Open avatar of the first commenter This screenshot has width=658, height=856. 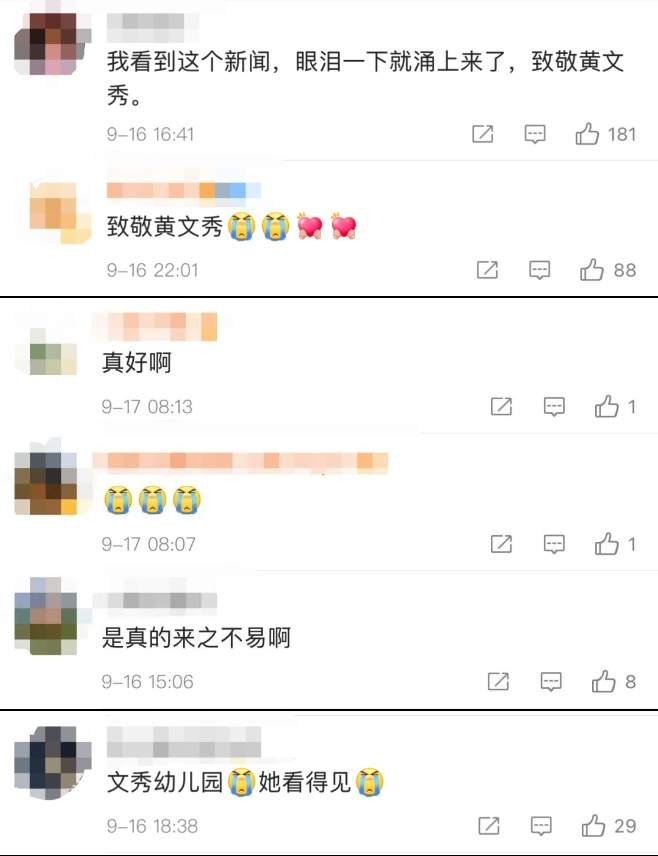[52, 45]
